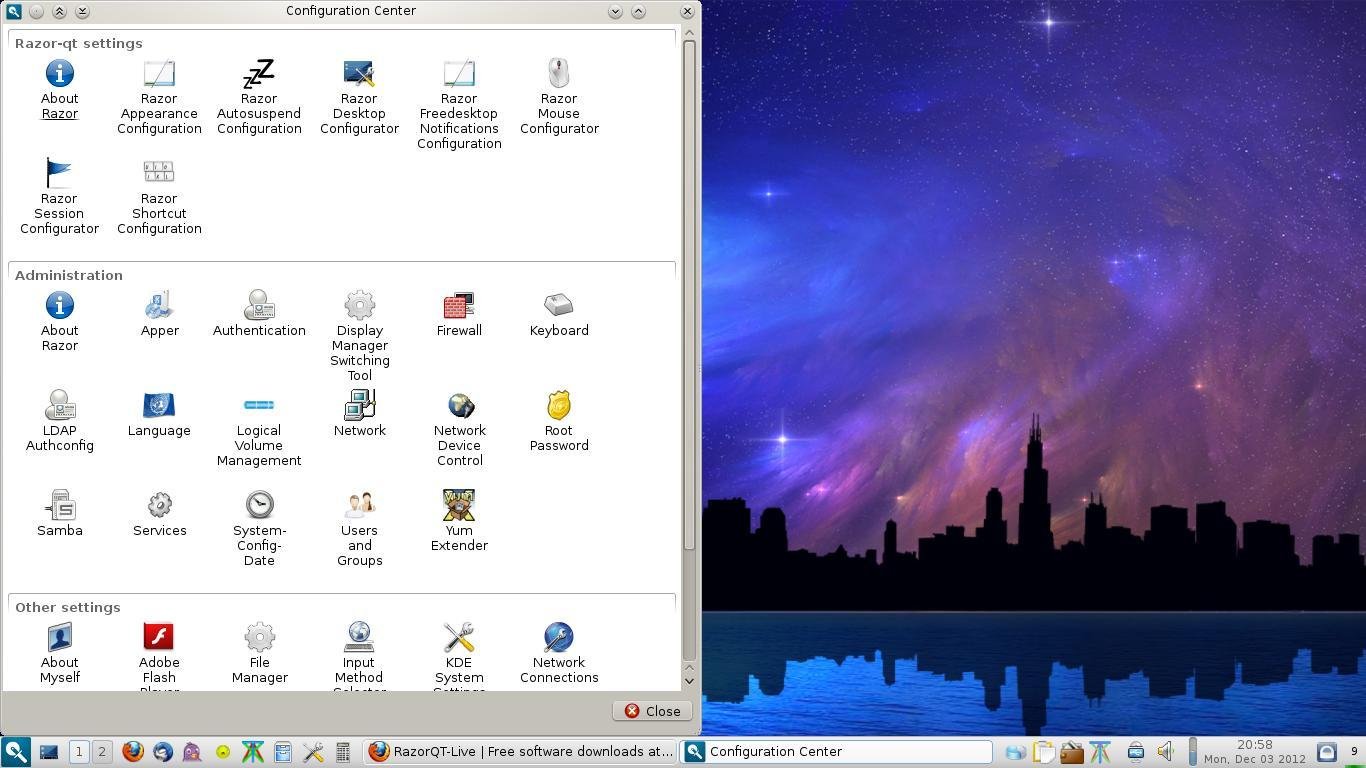1366x768 pixels.
Task: Click the removable device tray icon
Action: click(1136, 752)
